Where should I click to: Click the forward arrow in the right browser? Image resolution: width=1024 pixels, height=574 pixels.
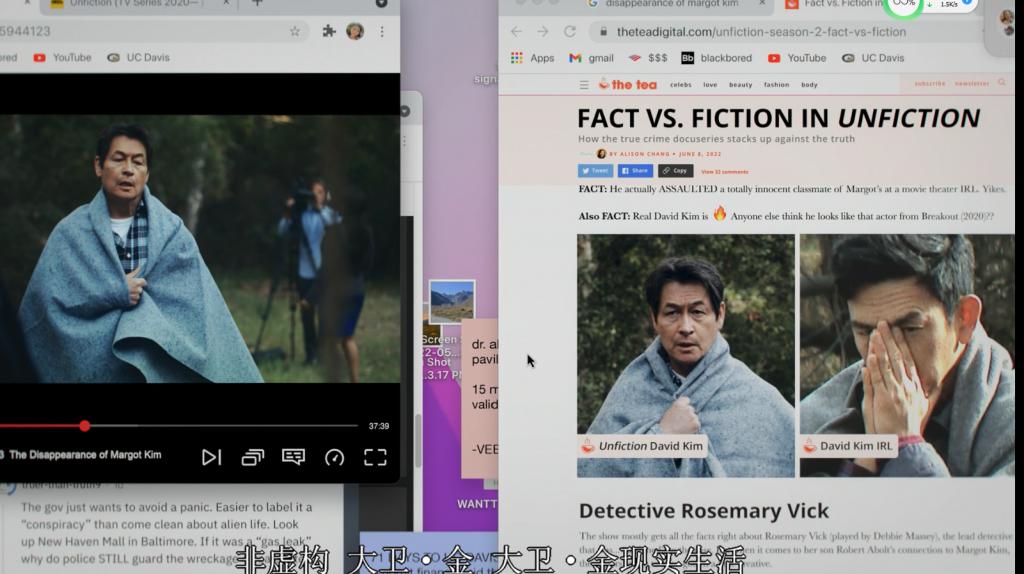point(543,31)
